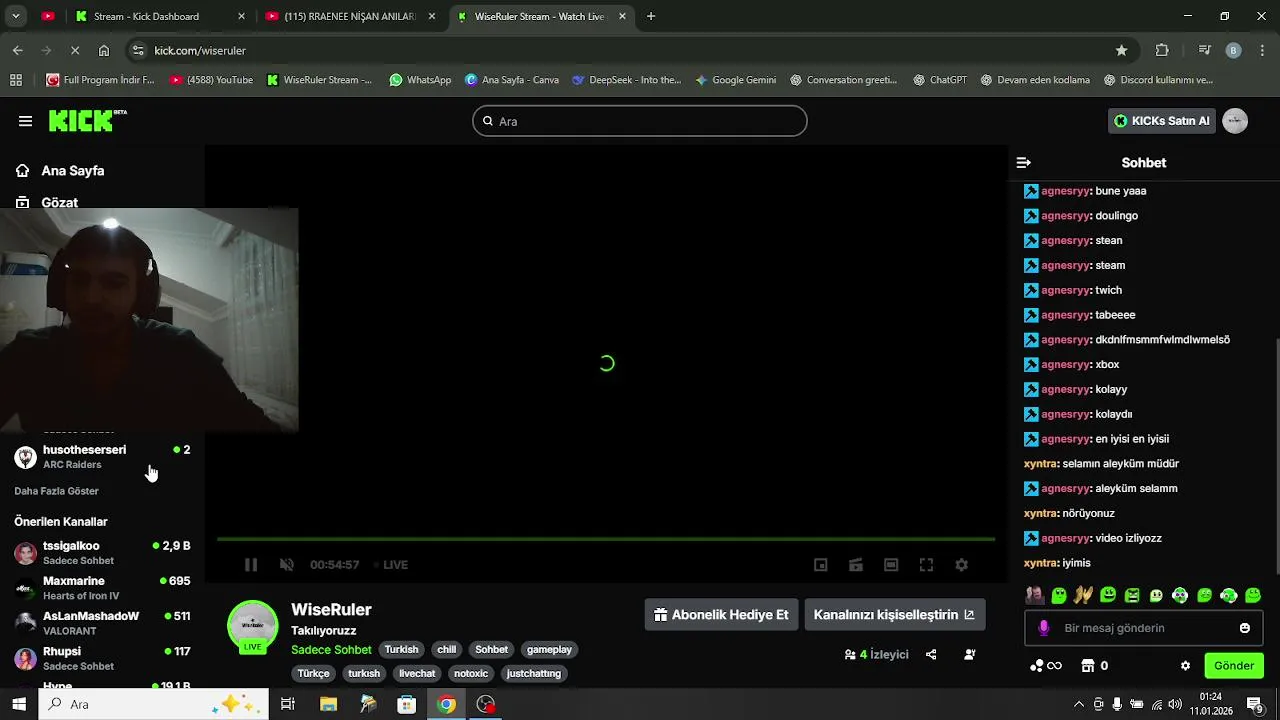
Task: Click the justchatting stream tag
Action: (534, 674)
